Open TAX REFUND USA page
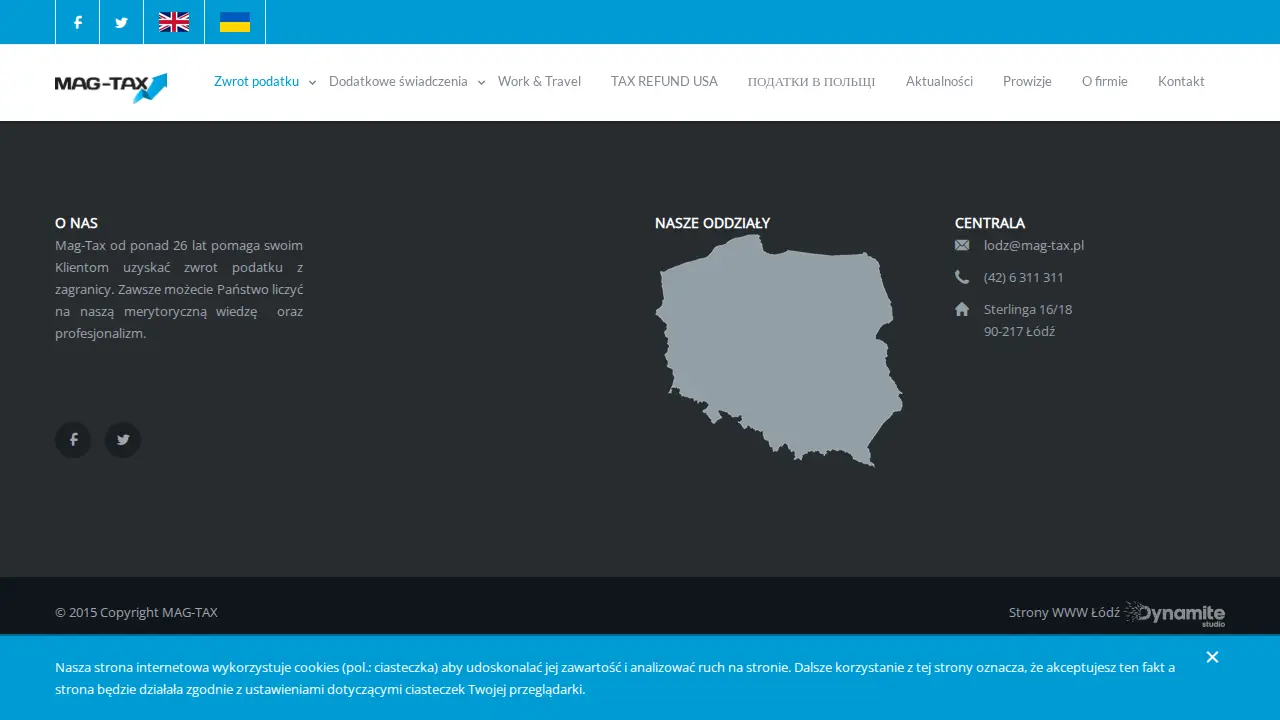Screen dimensions: 1280x720 click(x=664, y=81)
